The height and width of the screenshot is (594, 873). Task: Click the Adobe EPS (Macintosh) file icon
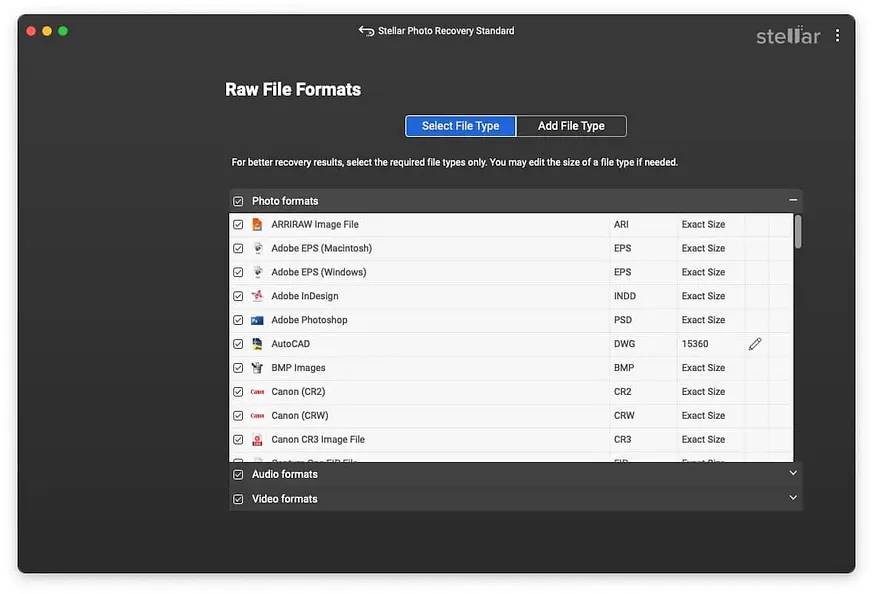pos(257,248)
